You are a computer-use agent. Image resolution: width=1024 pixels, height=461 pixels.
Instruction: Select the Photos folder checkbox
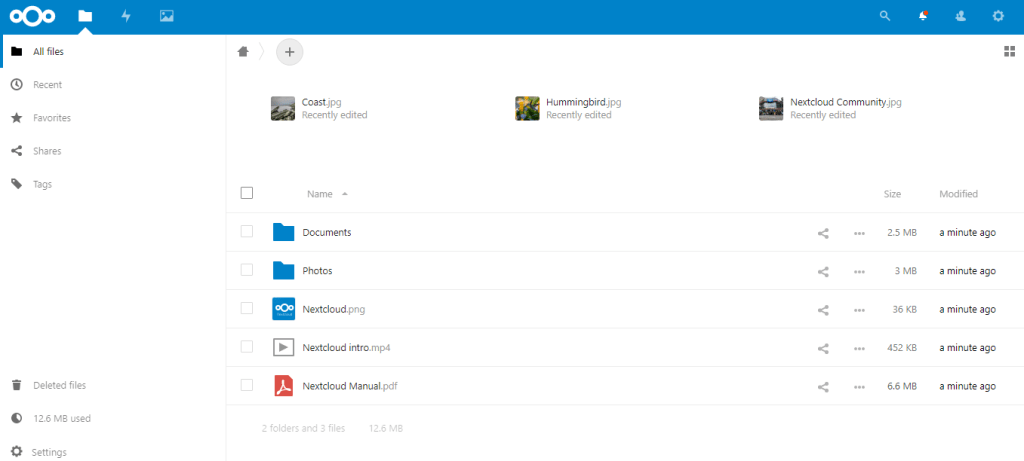[247, 271]
